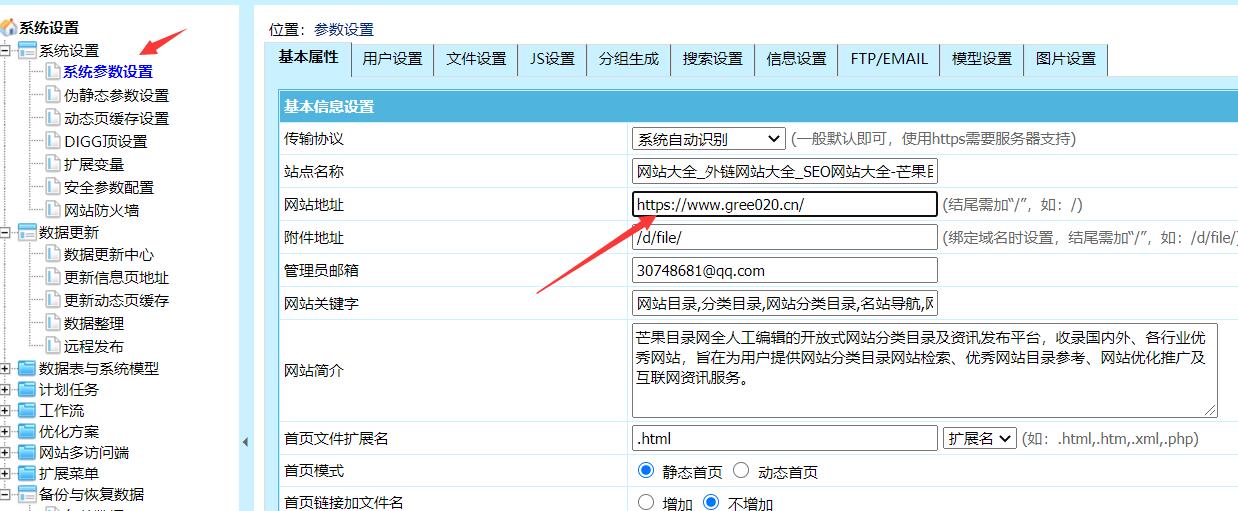Open 伪静态参数设置 in the sidebar
The width and height of the screenshot is (1238, 511).
(116, 96)
